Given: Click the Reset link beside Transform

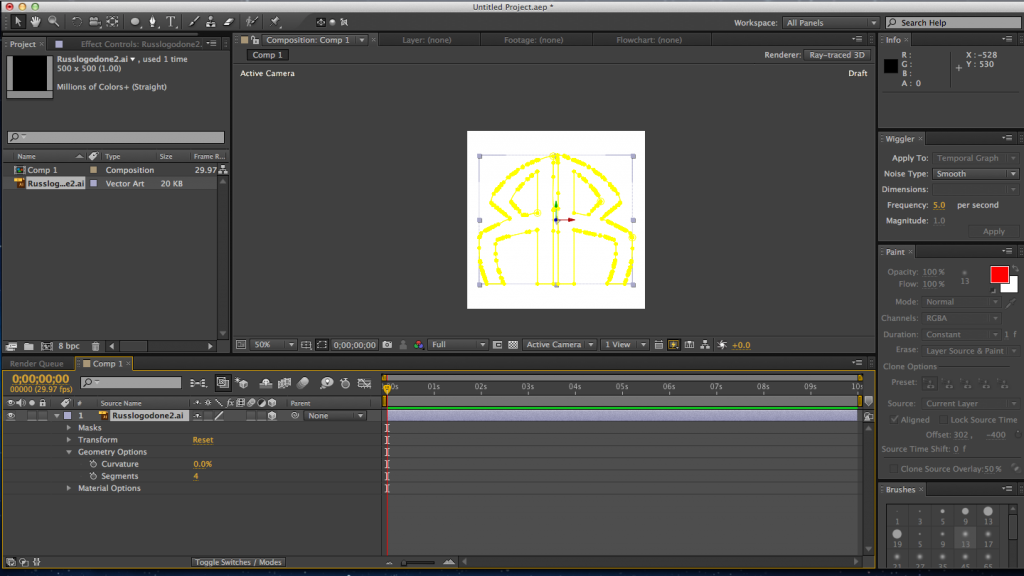Looking at the screenshot, I should pos(202,440).
